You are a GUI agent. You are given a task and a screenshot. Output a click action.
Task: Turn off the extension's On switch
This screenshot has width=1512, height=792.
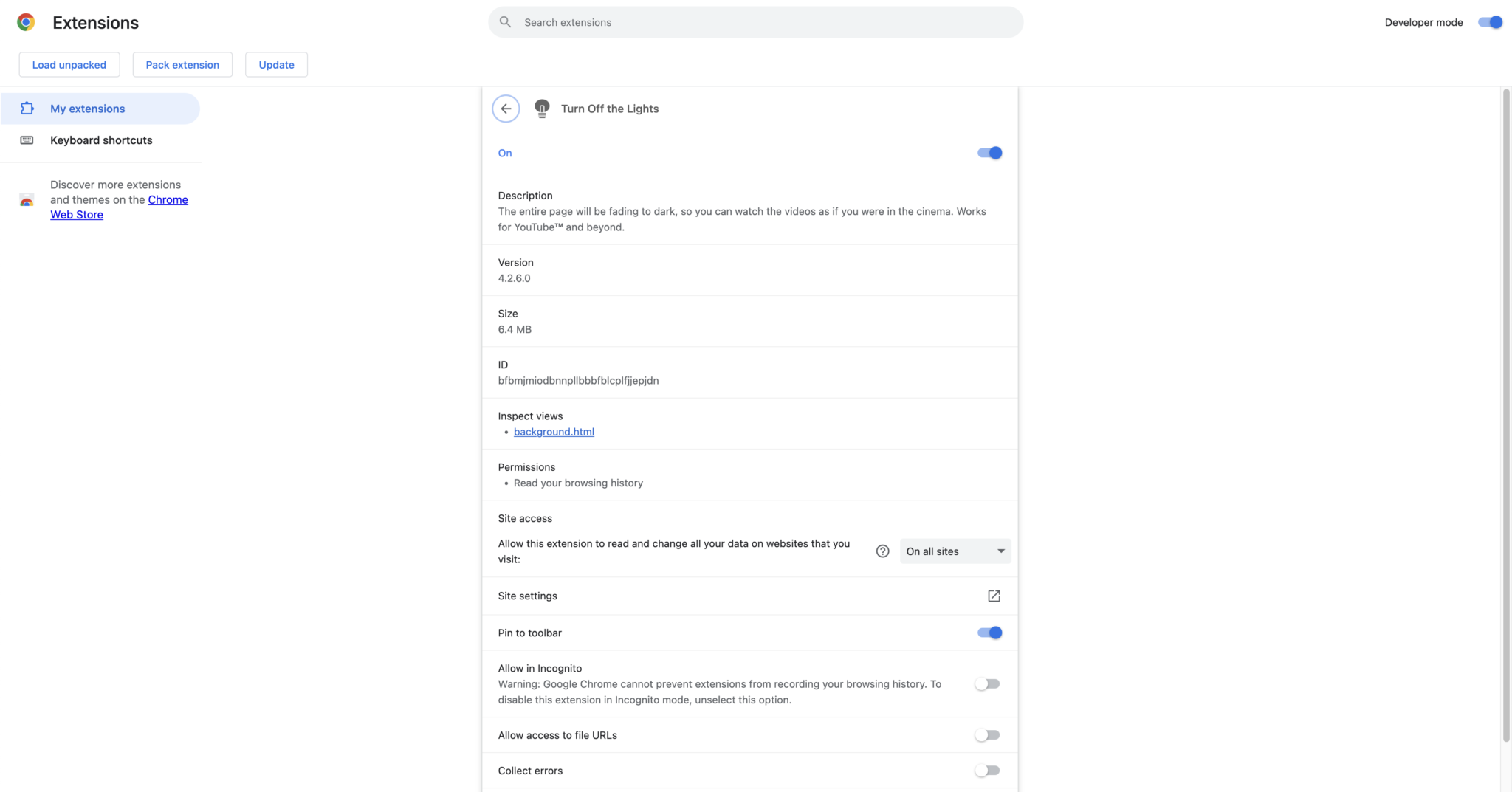point(989,153)
